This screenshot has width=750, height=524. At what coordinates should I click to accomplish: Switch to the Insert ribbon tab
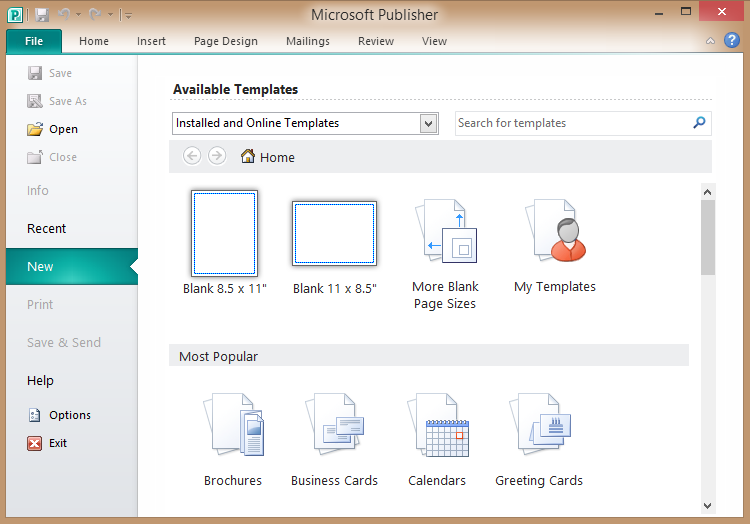click(x=151, y=41)
